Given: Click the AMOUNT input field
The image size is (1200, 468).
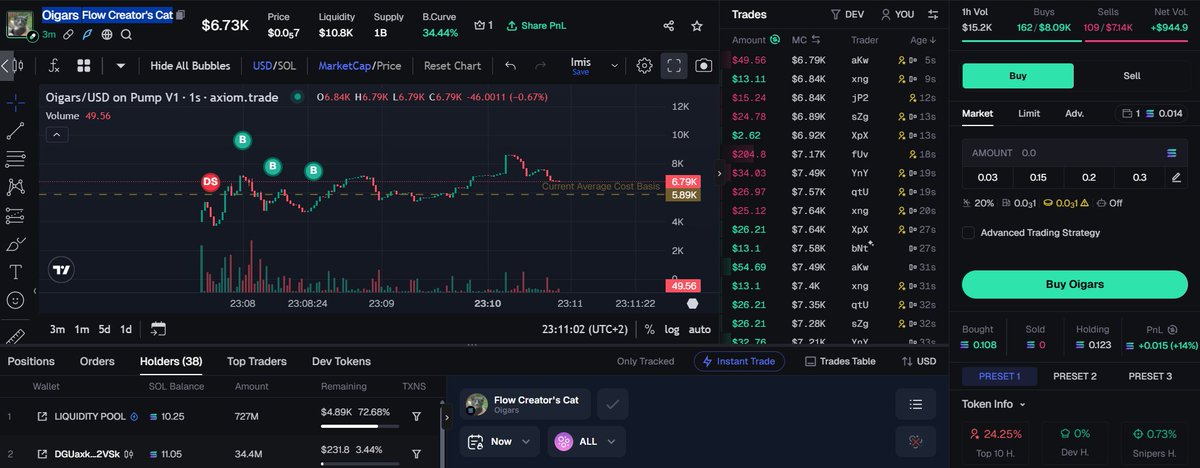Looking at the screenshot, I should tap(1075, 153).
